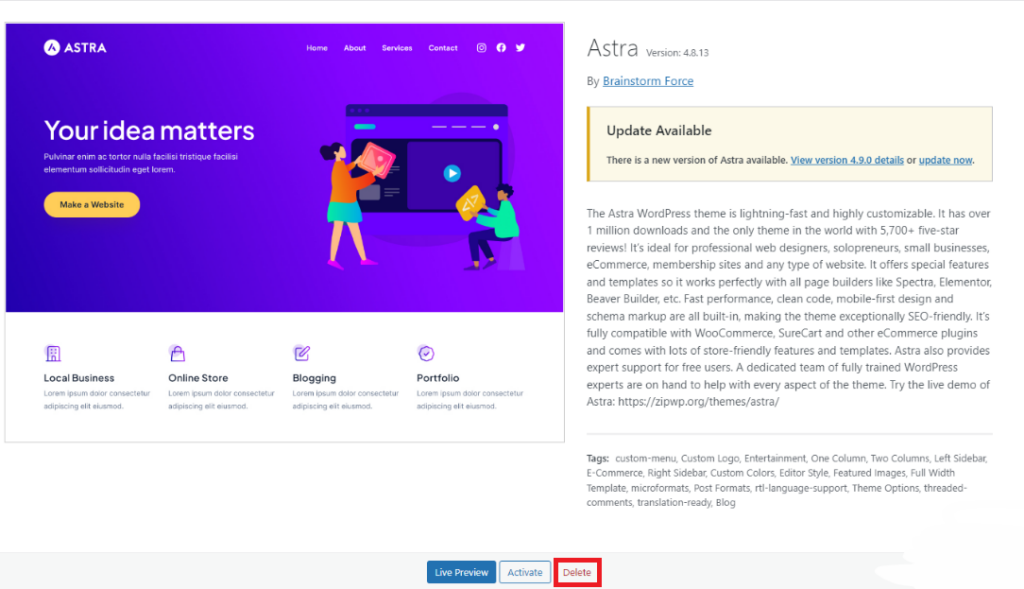
Task: Open View version 4.9.0 details
Action: coord(847,159)
